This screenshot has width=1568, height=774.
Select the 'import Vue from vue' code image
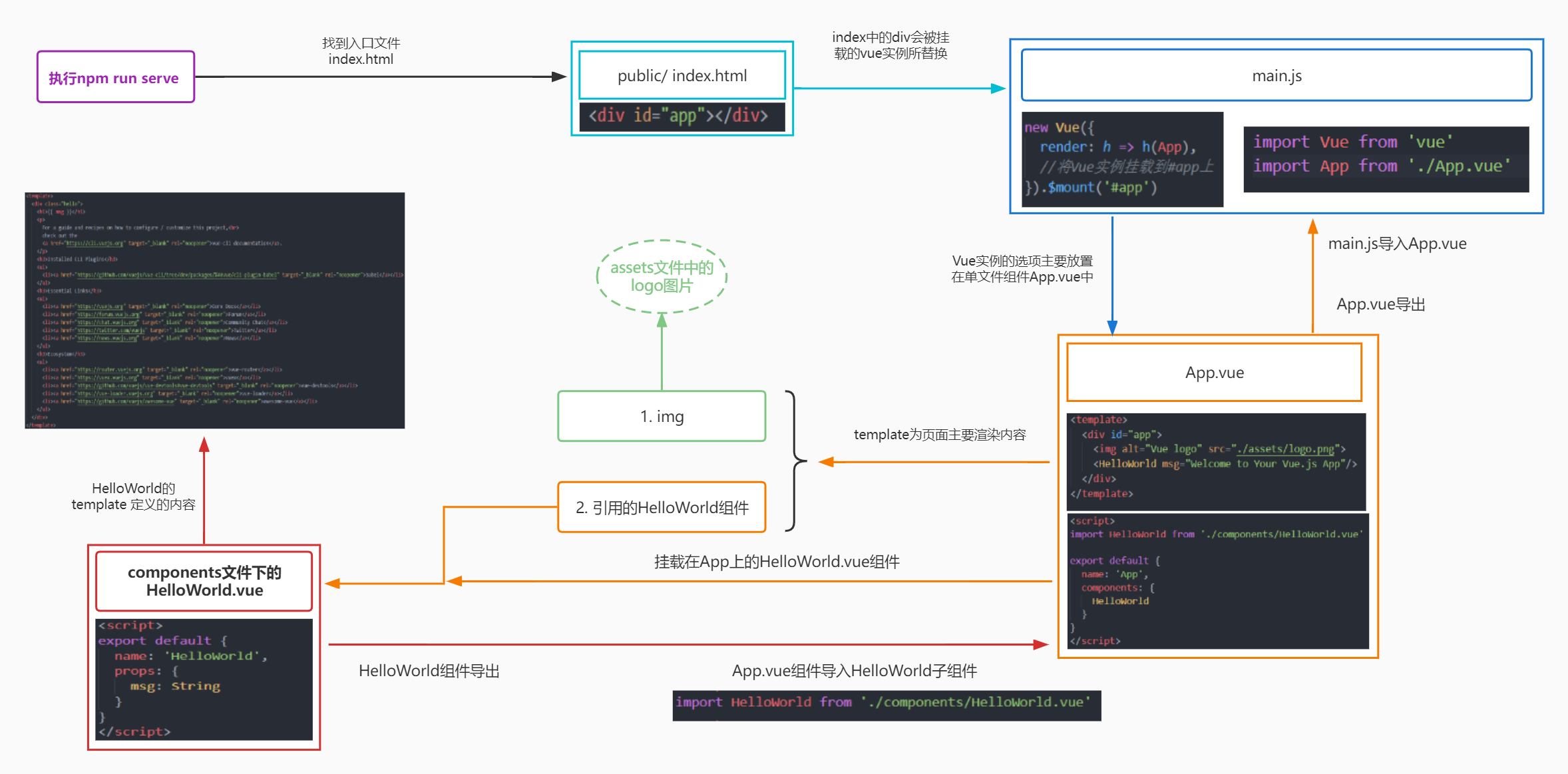[x=1386, y=158]
